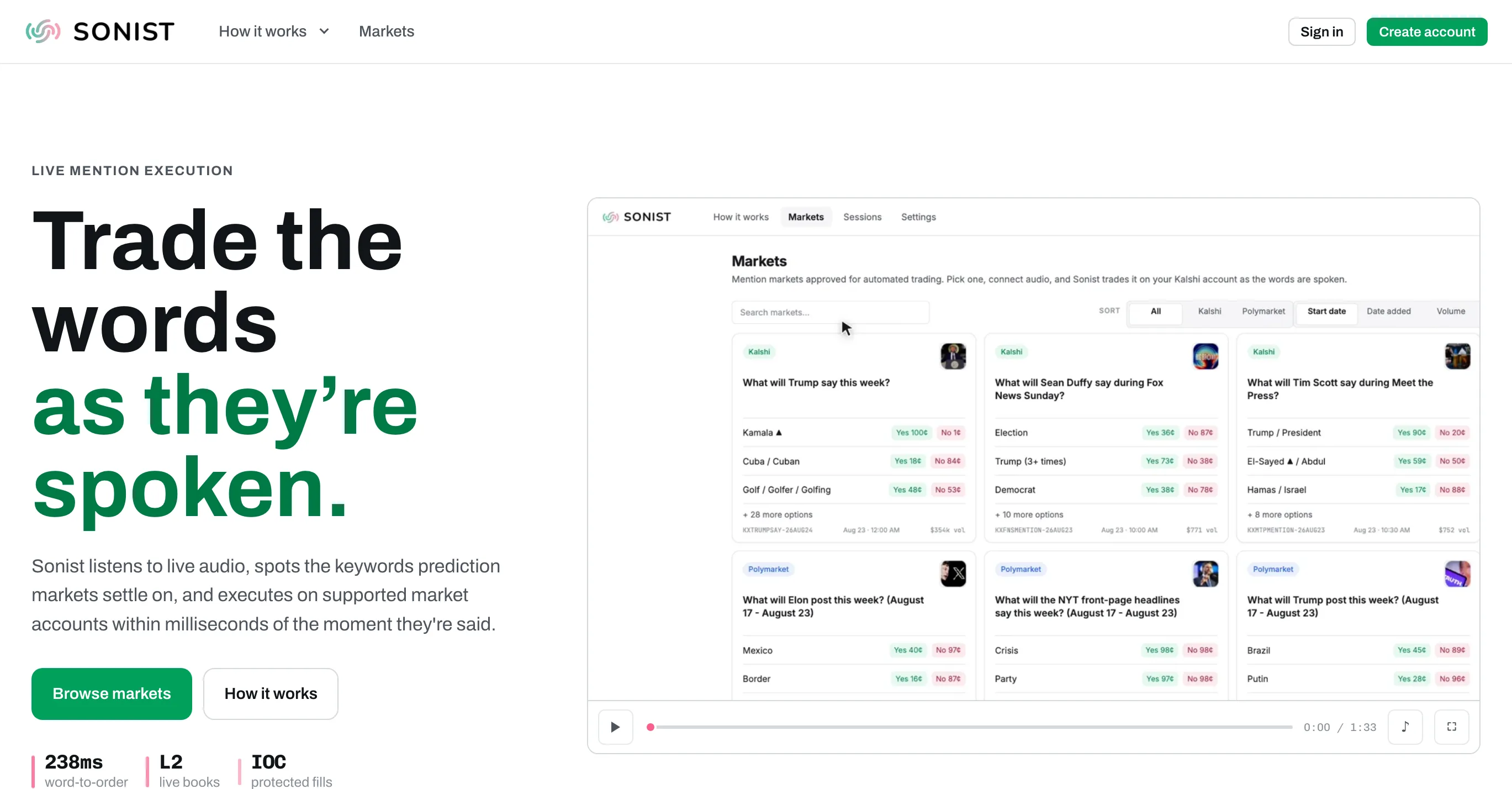1512x789 pixels.
Task: Click Yes 100¢ for Kamala
Action: pyautogui.click(x=912, y=433)
